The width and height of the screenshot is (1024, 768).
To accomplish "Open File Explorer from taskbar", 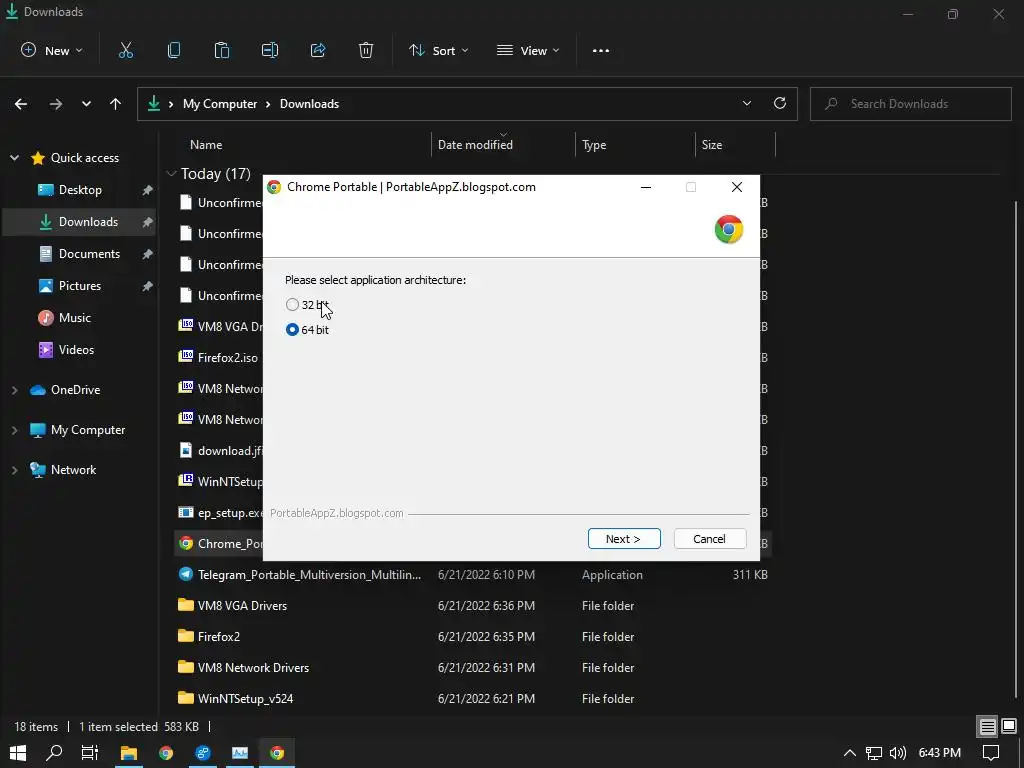I will click(x=129, y=753).
